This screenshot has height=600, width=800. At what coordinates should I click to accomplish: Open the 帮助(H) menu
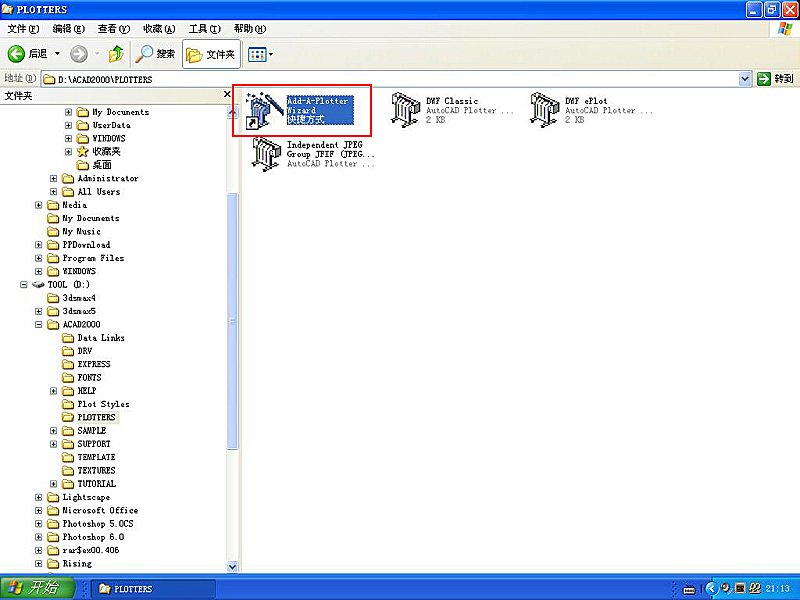[250, 29]
